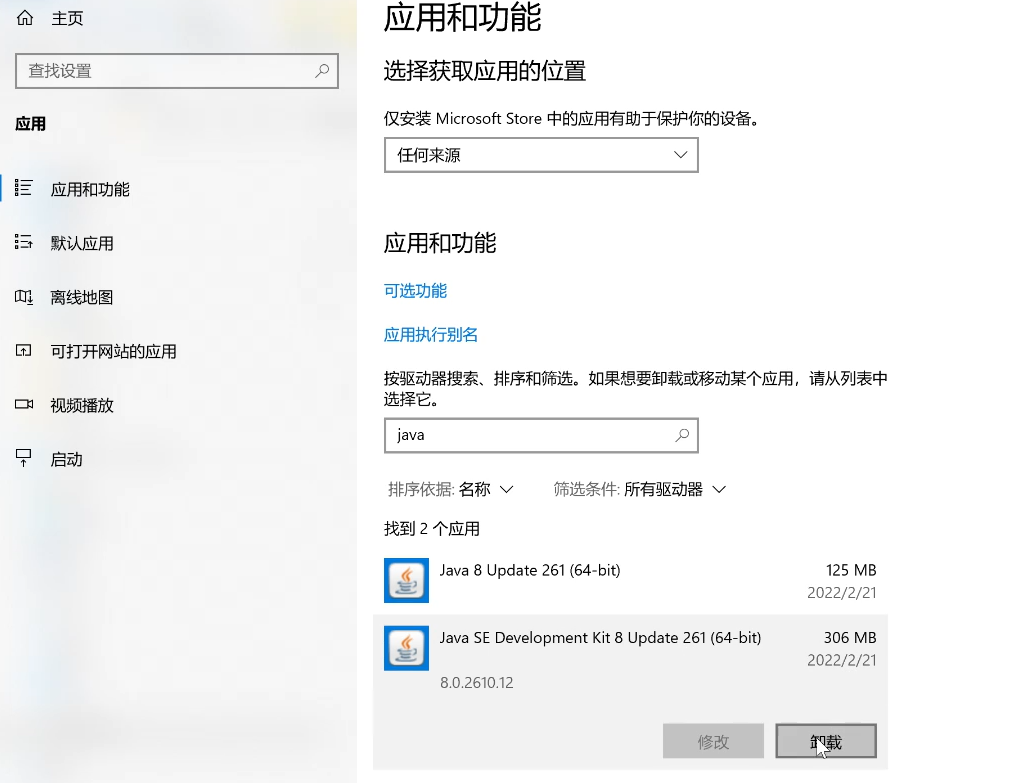Viewport: 1034px width, 783px height.
Task: Select the Java 8 Update 261 (64-bit) entry
Action: 630,580
